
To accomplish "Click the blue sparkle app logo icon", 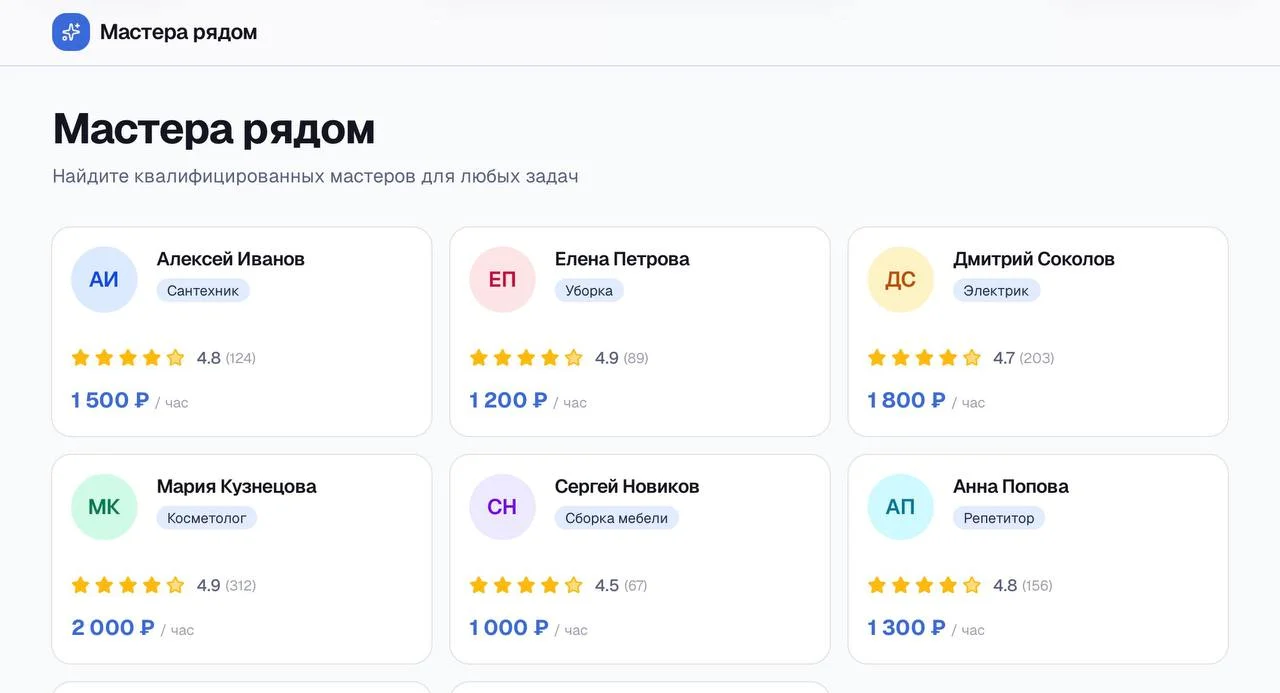I will coord(71,32).
